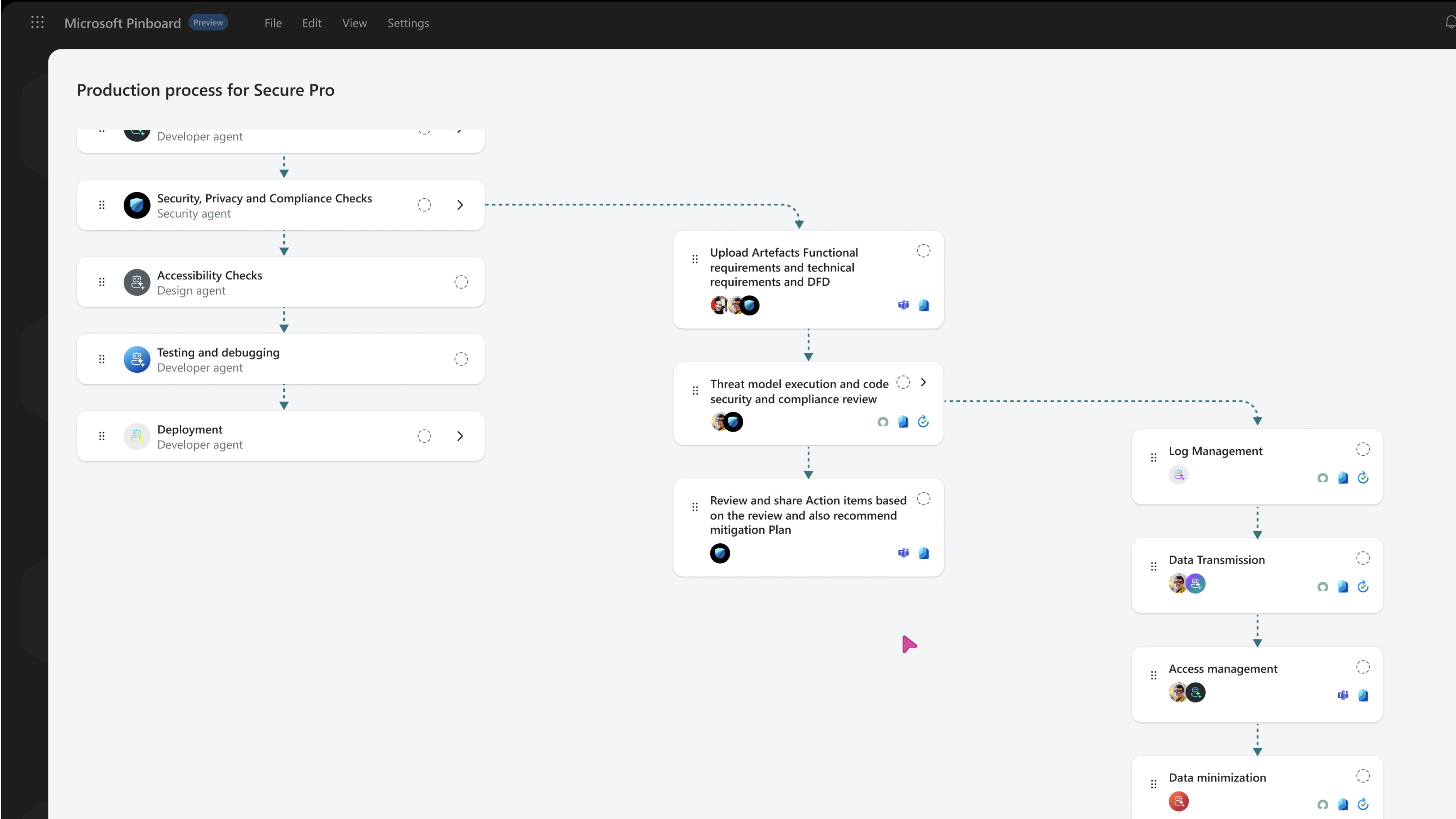Select the Data Transmission card title
Screen dimensions: 1456x819
[x=1216, y=560]
